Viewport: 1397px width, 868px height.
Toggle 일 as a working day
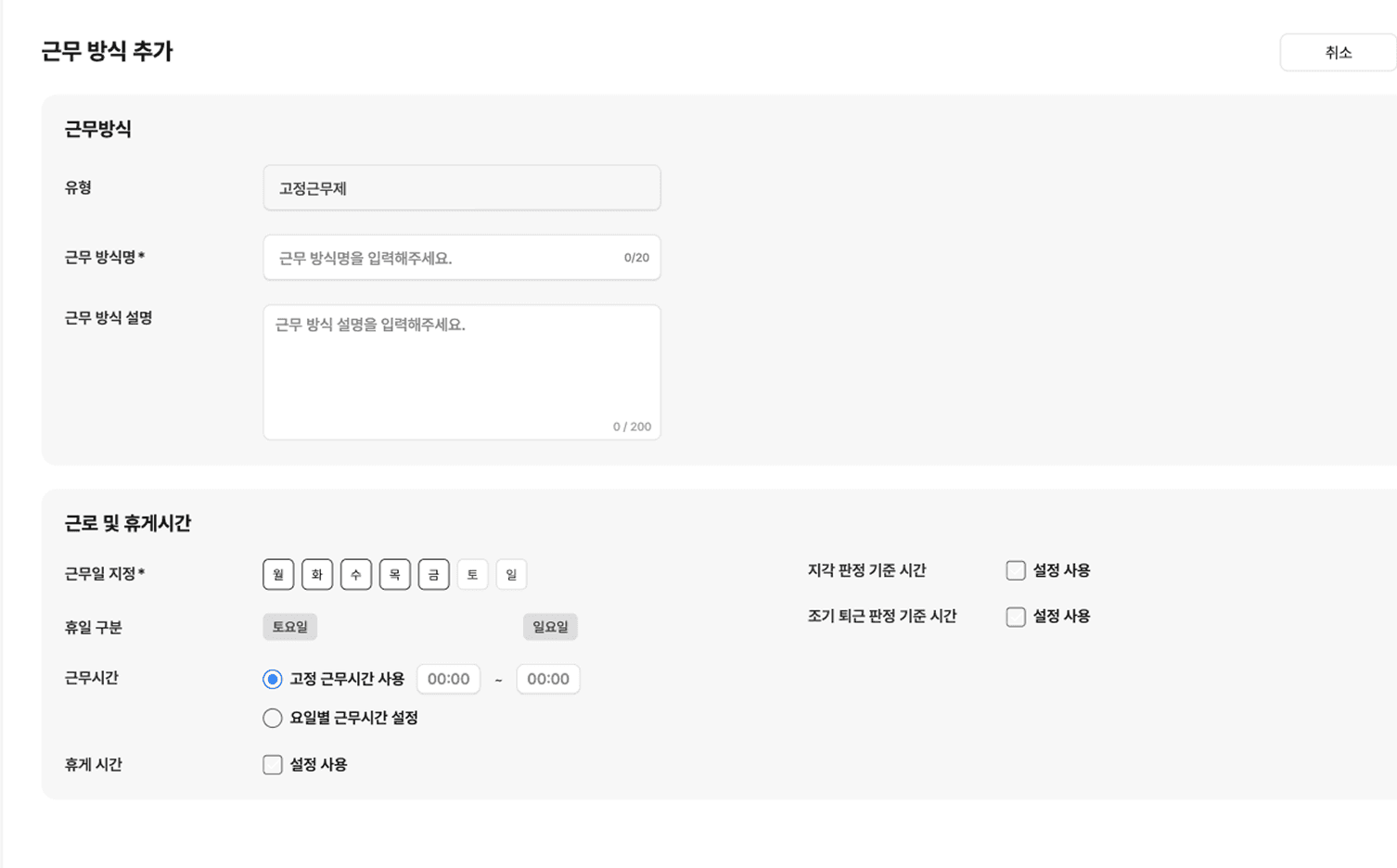[511, 574]
